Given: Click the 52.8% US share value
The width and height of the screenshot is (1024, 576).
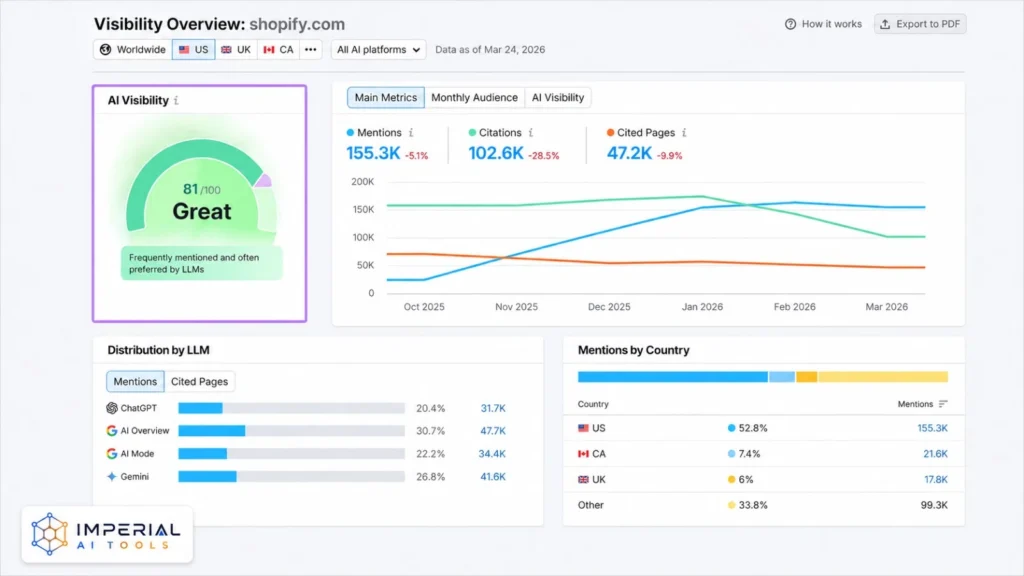Looking at the screenshot, I should [x=753, y=428].
